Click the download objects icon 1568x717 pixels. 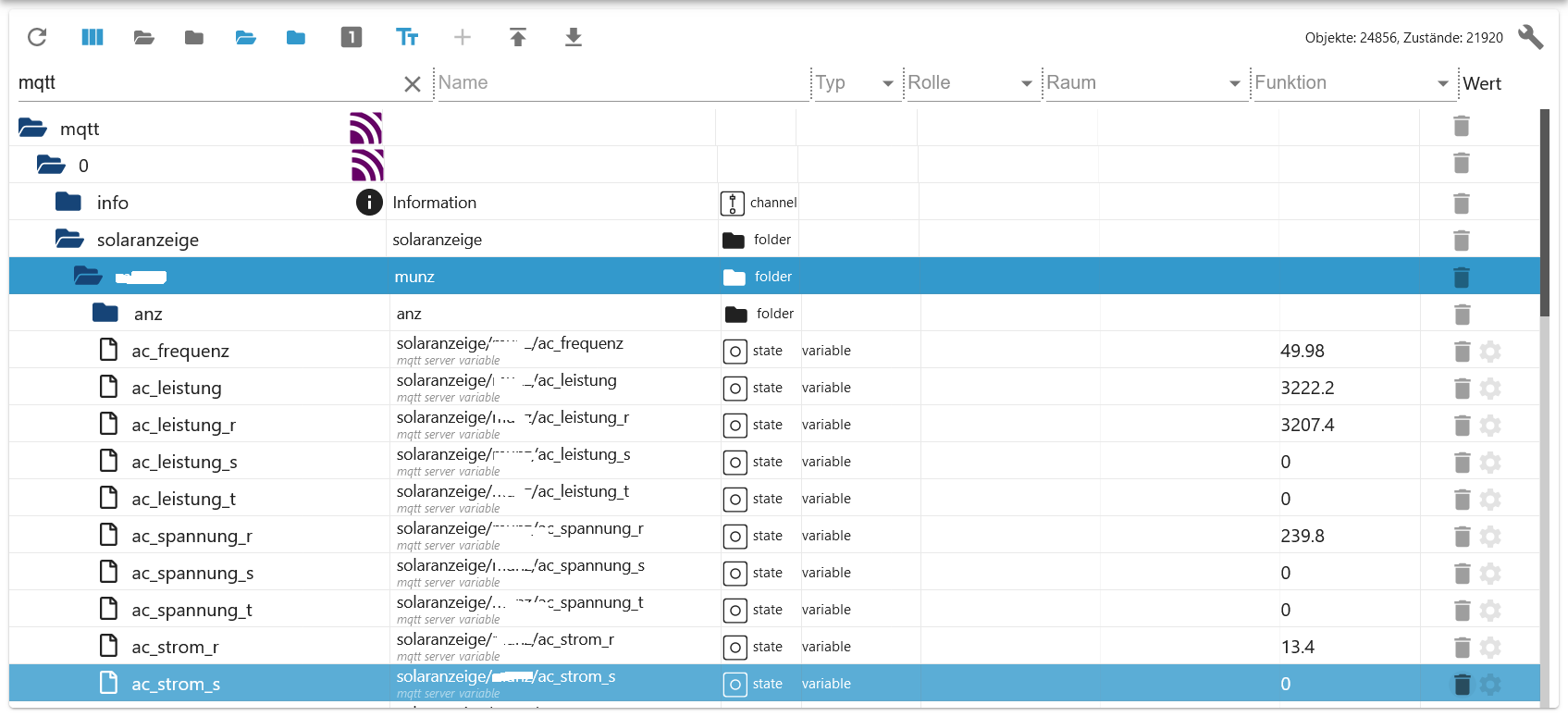tap(574, 37)
